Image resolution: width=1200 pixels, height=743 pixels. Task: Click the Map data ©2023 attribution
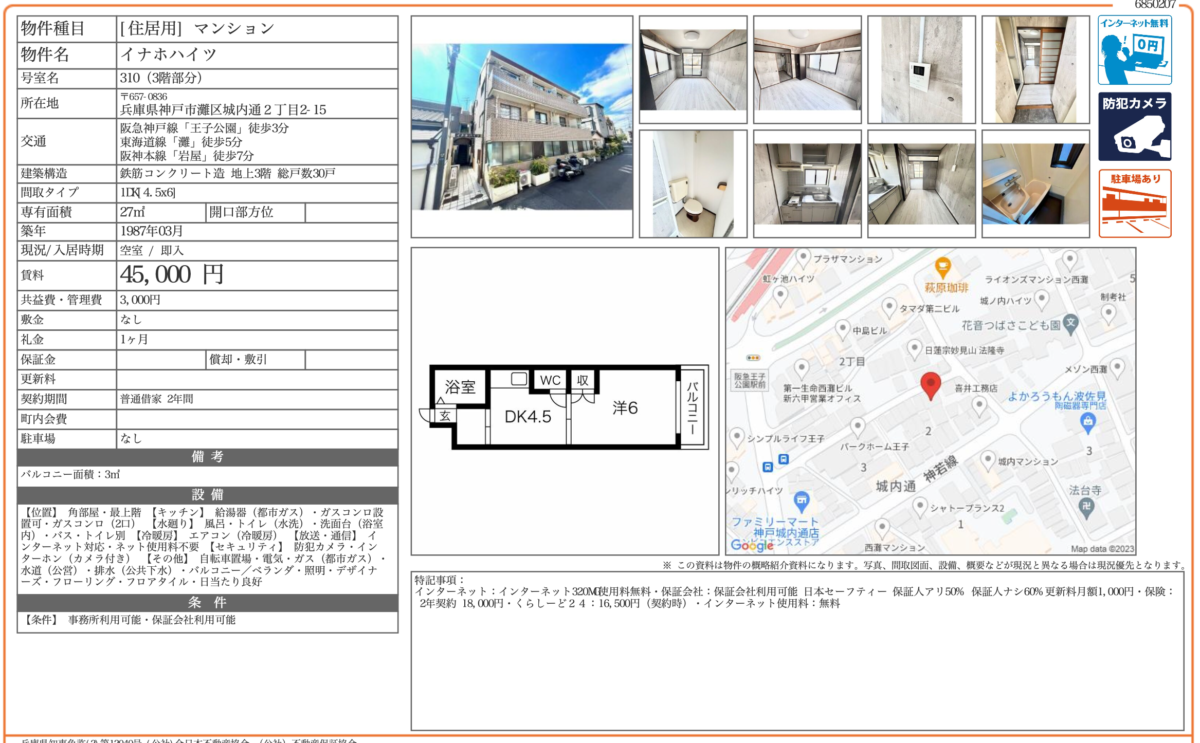1103,548
